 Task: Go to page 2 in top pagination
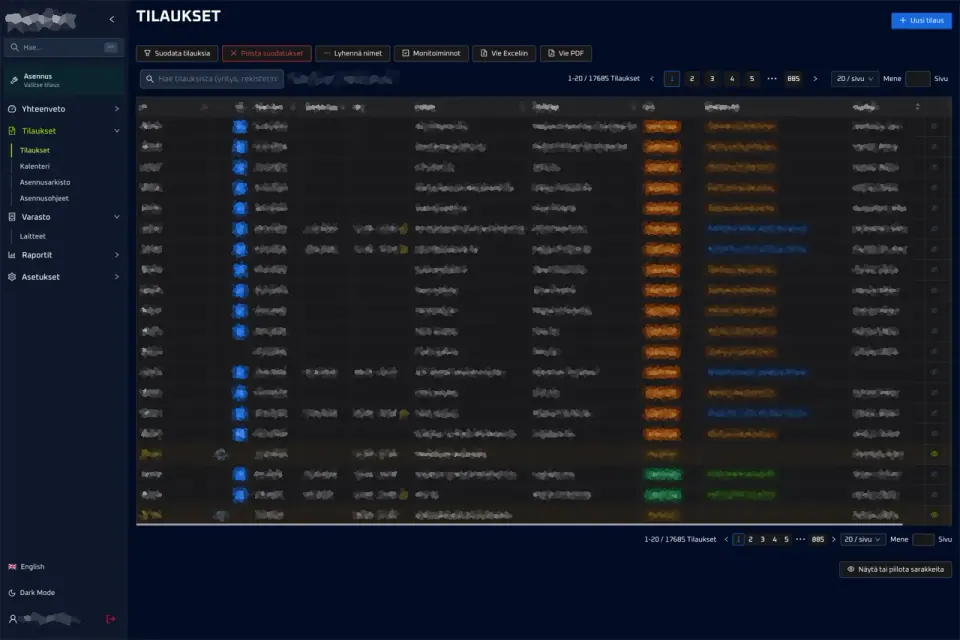692,78
